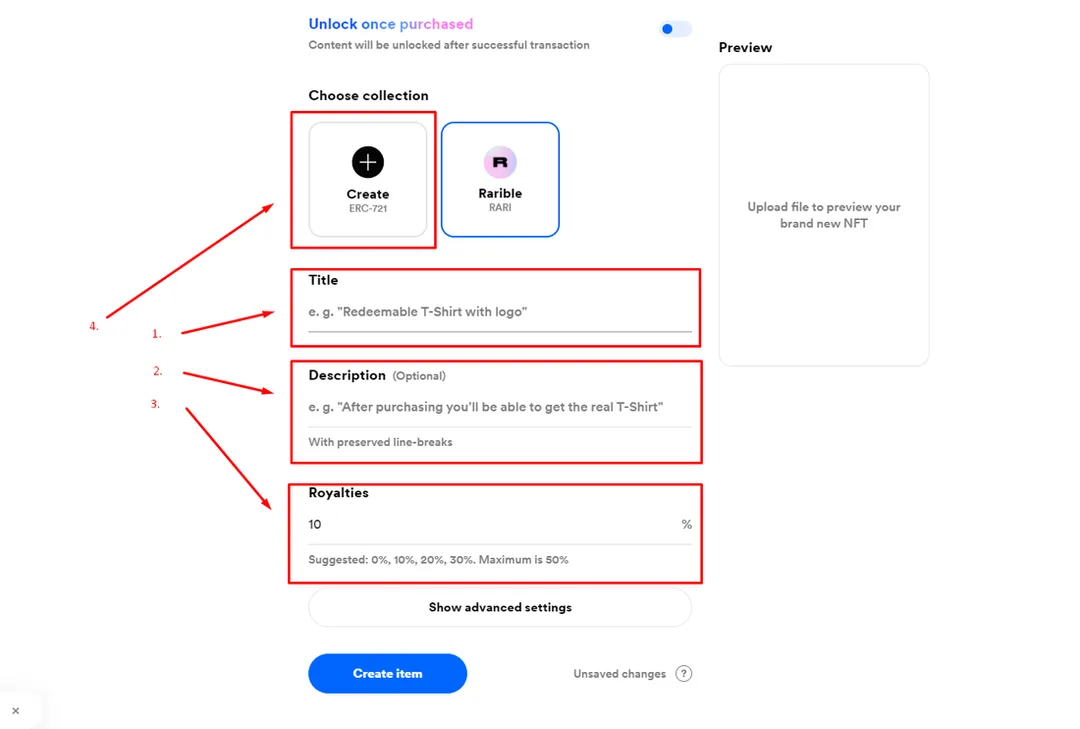Click the Choose collection label

pos(368,96)
